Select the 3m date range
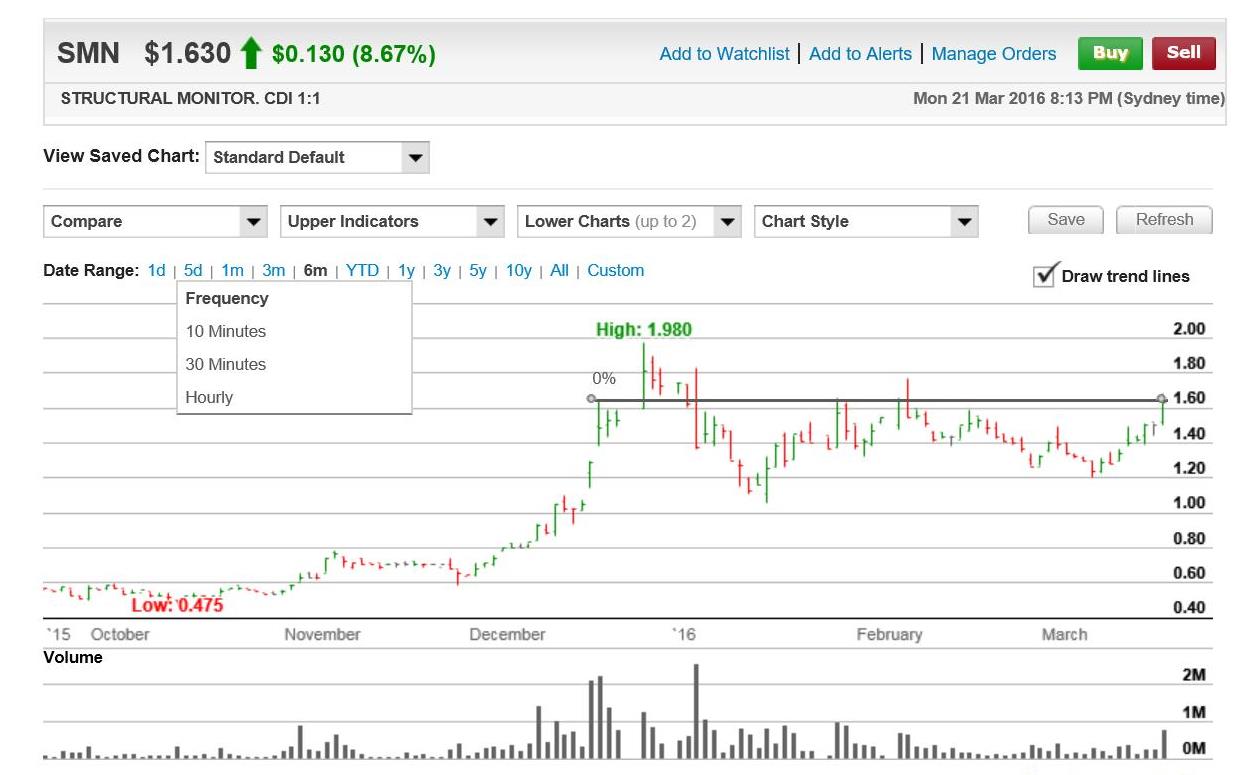Screen dimensions: 1253x775 274,271
